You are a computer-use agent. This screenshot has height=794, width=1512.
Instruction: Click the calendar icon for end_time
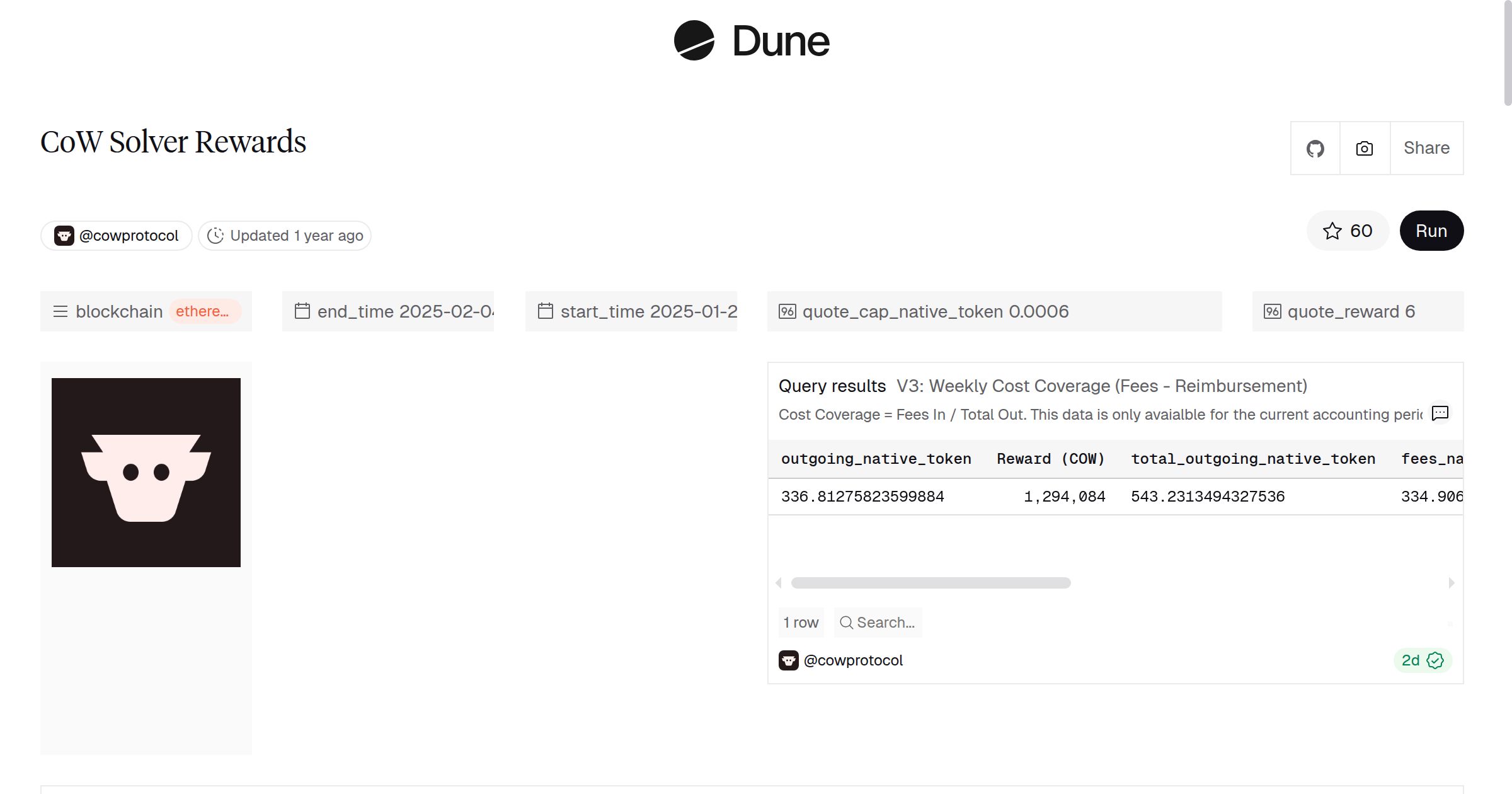click(302, 311)
